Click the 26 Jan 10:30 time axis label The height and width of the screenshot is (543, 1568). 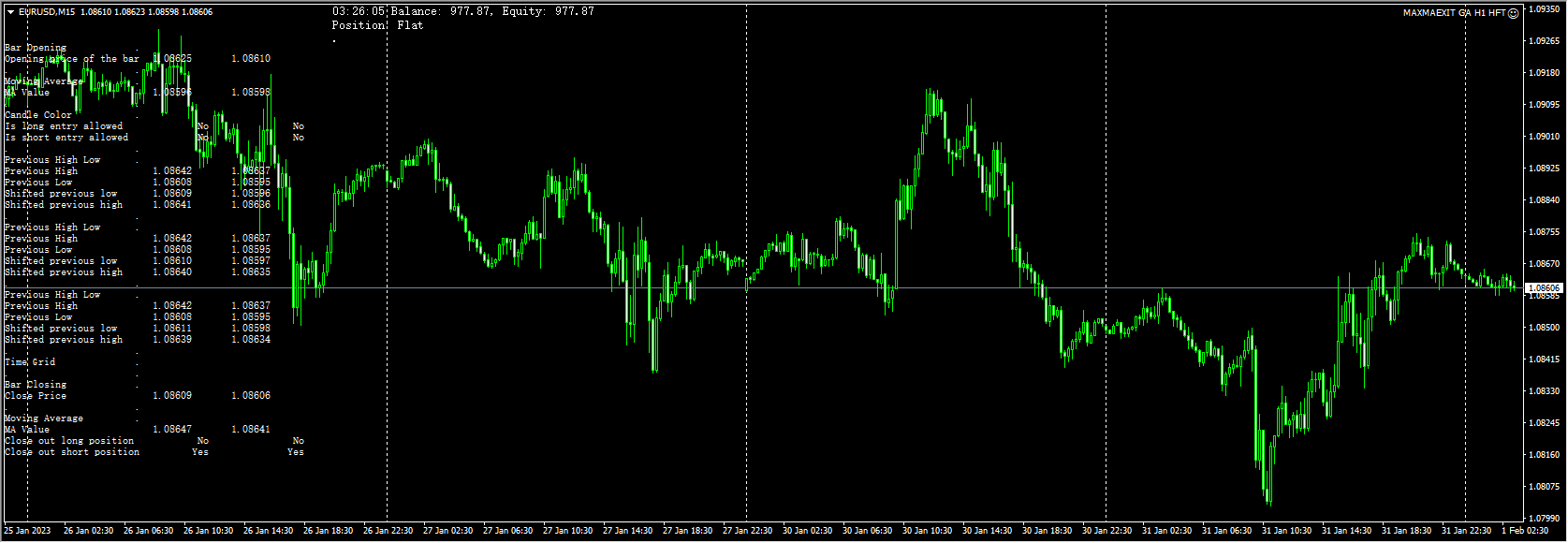pyautogui.click(x=208, y=531)
